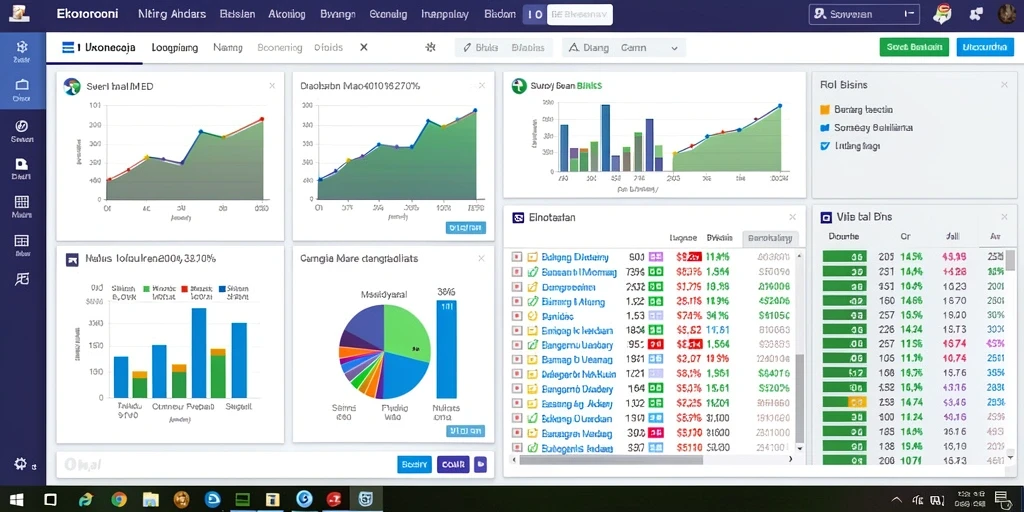Screen dimensions: 1024x512
Task: Click the puzzle icon beside the user avatar
Action: (977, 14)
